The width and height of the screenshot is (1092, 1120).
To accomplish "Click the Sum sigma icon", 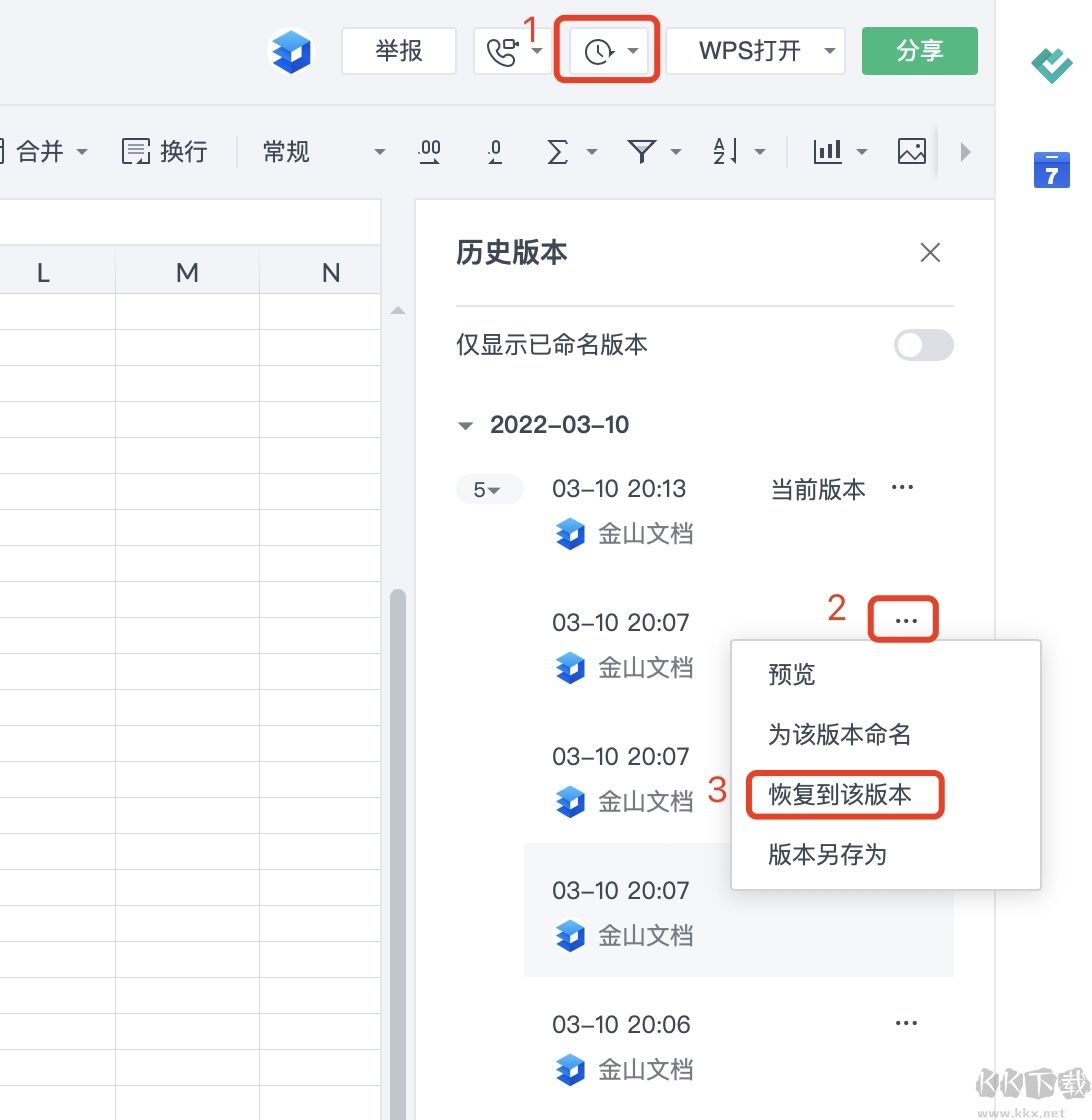I will point(558,151).
